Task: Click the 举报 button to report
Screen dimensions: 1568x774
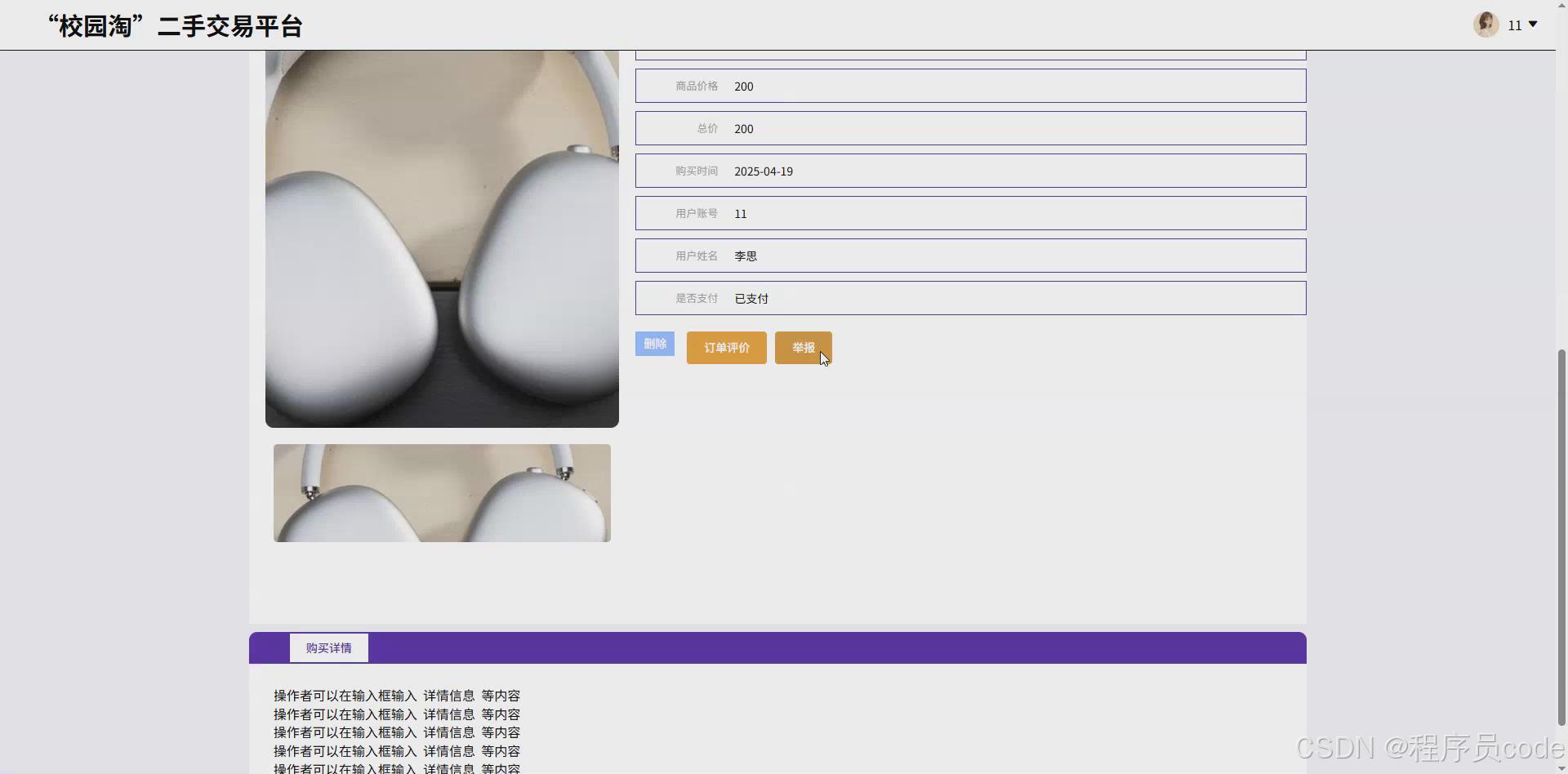Action: (x=803, y=347)
